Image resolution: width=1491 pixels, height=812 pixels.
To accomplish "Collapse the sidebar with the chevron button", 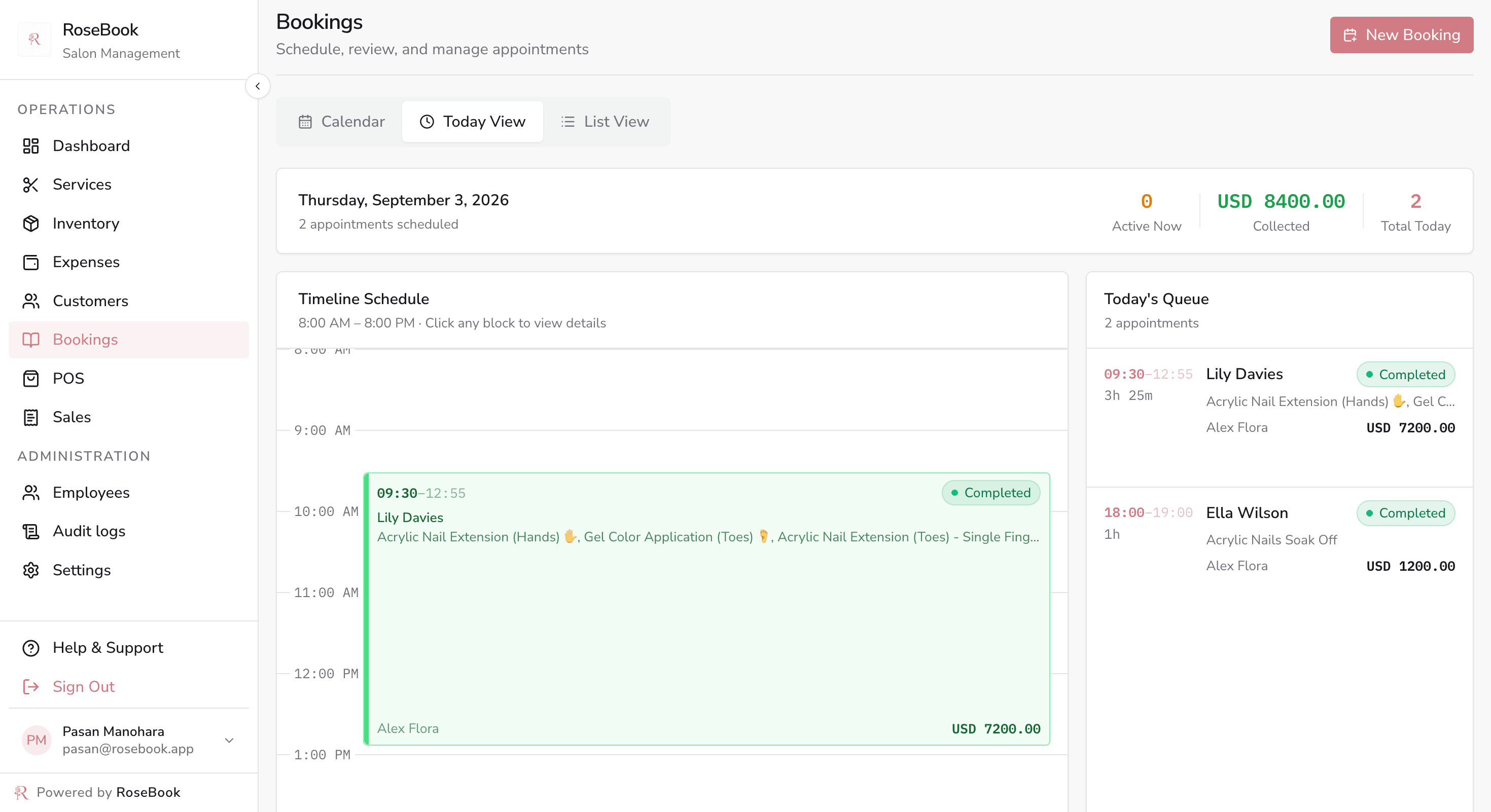I will 258,86.
